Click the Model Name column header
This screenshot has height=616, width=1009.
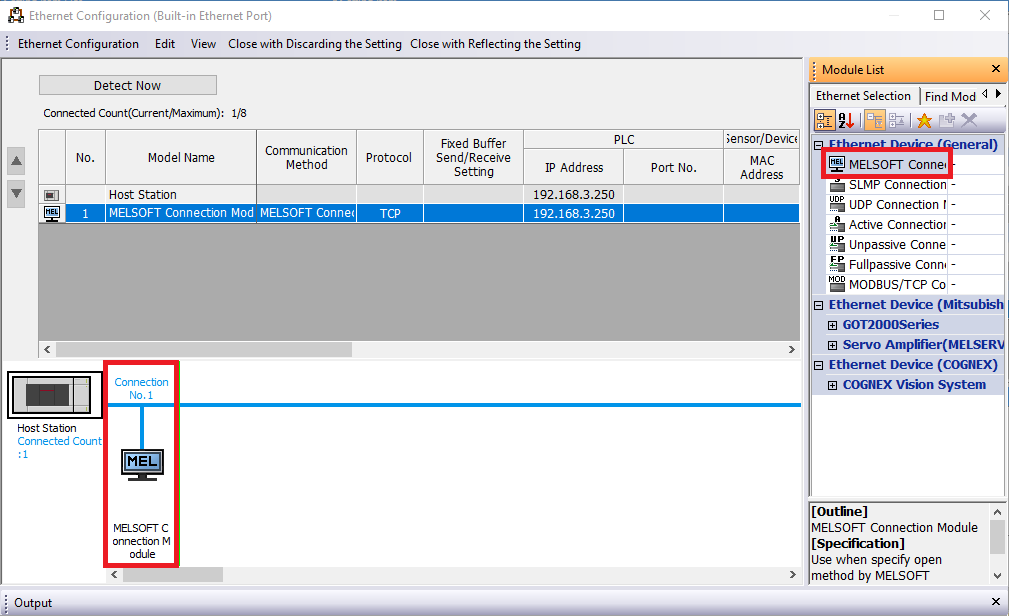(x=181, y=158)
